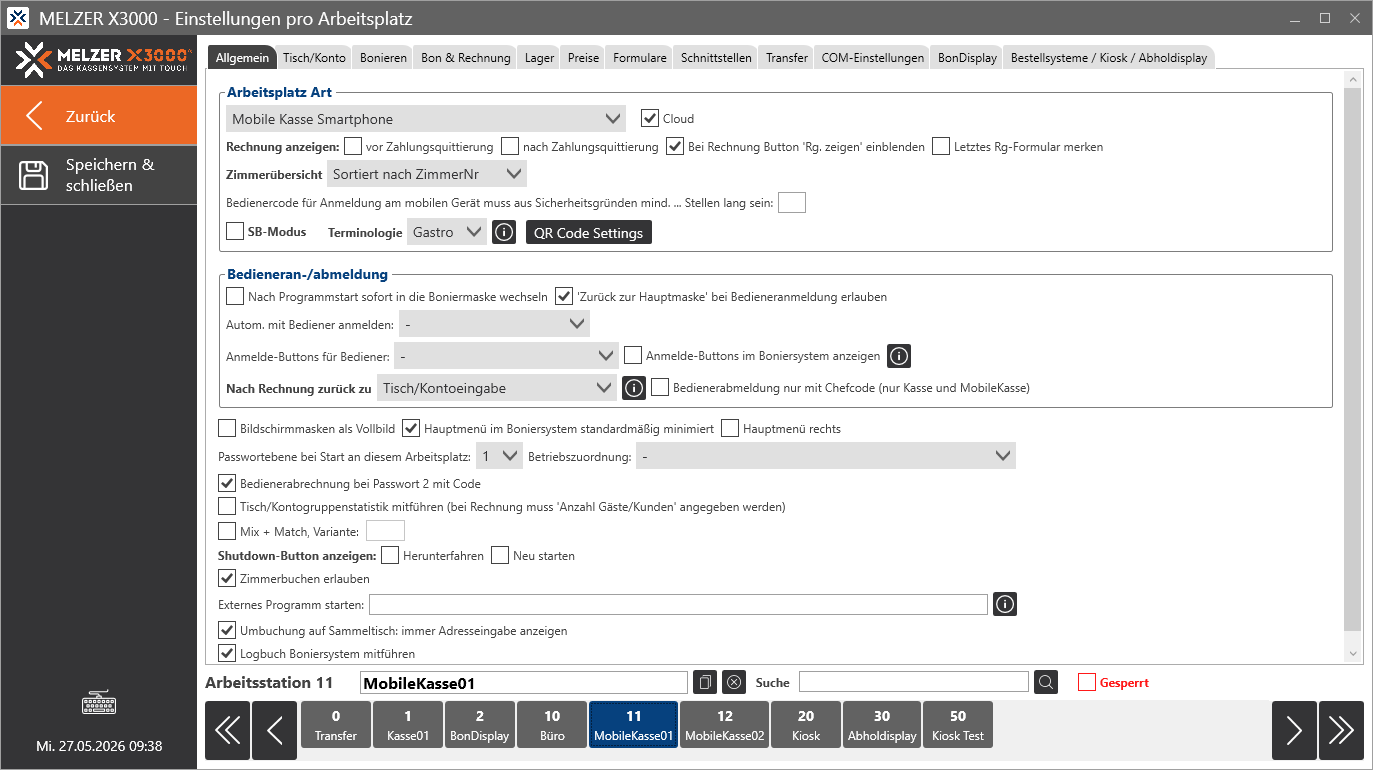This screenshot has height=770, width=1373.
Task: Show info for Externes Programm starten
Action: pyautogui.click(x=1005, y=604)
